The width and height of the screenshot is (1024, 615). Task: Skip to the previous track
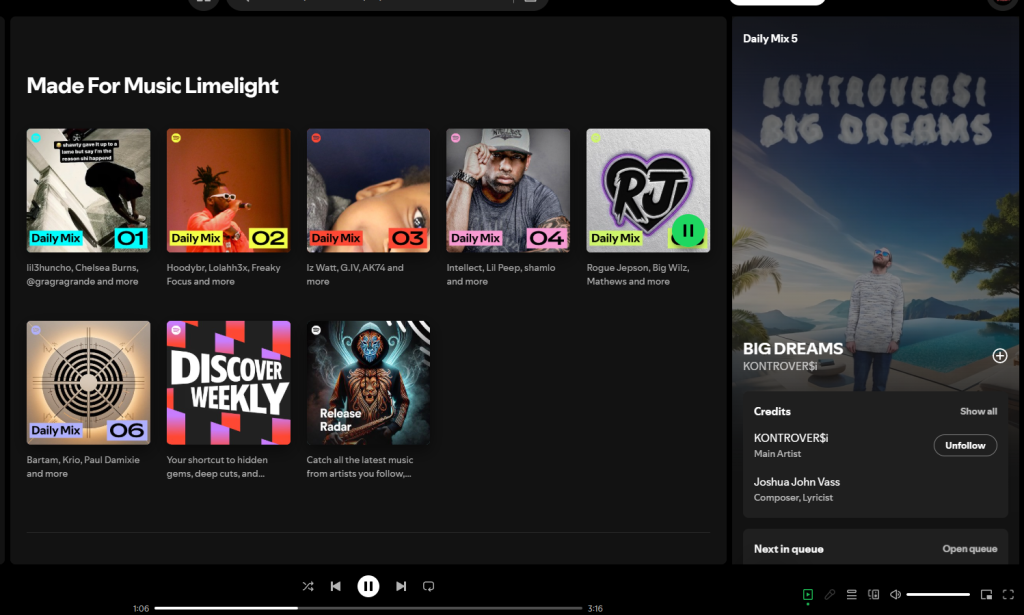click(336, 586)
